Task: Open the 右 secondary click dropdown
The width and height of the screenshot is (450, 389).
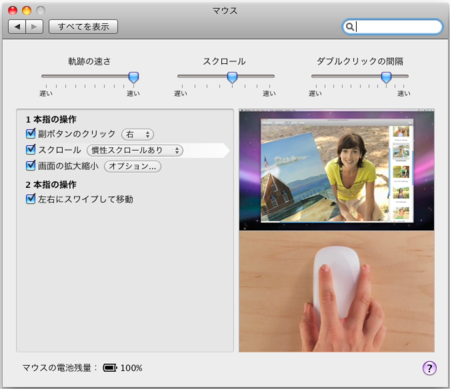Action: (x=137, y=134)
